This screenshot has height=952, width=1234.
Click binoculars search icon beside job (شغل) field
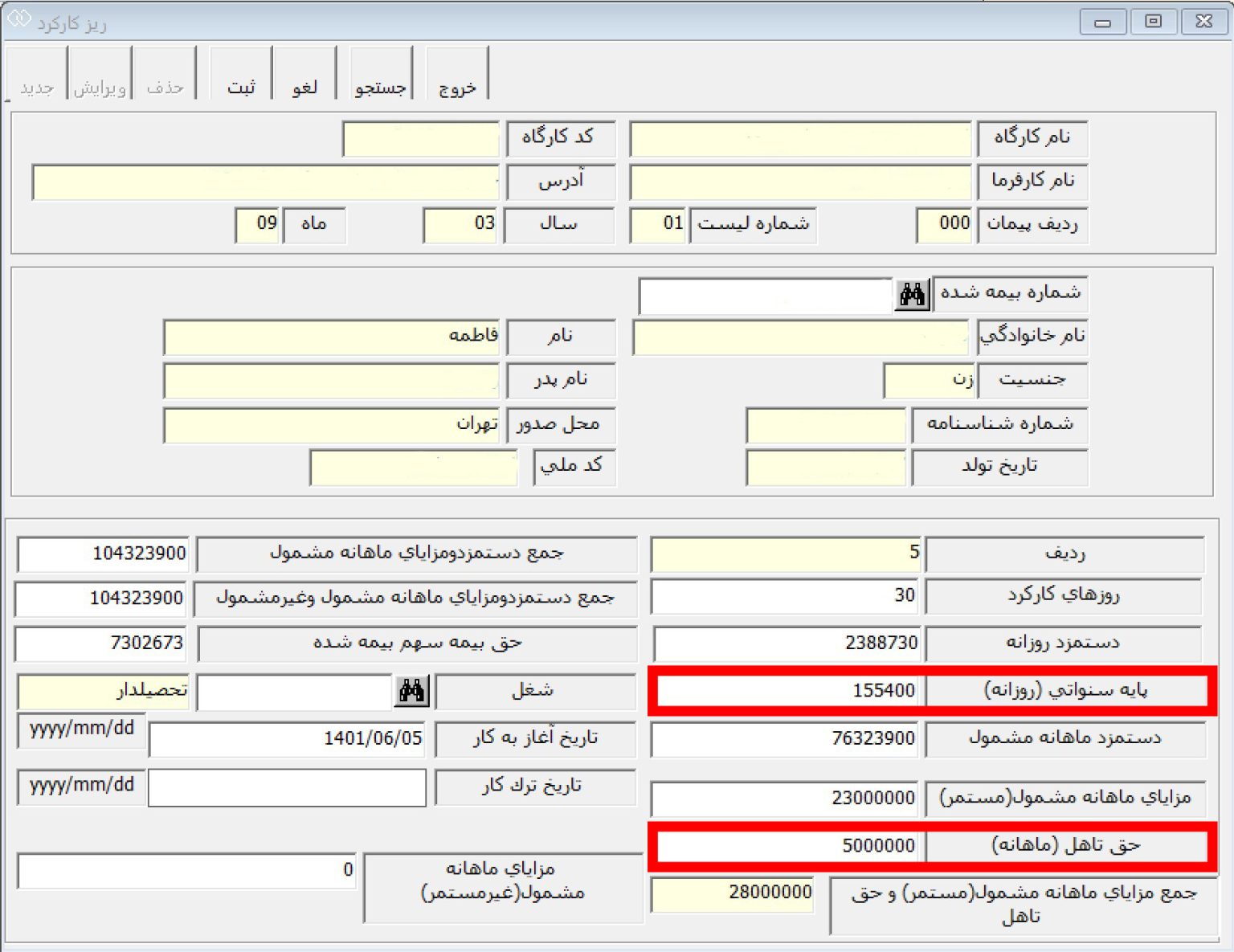tap(411, 691)
